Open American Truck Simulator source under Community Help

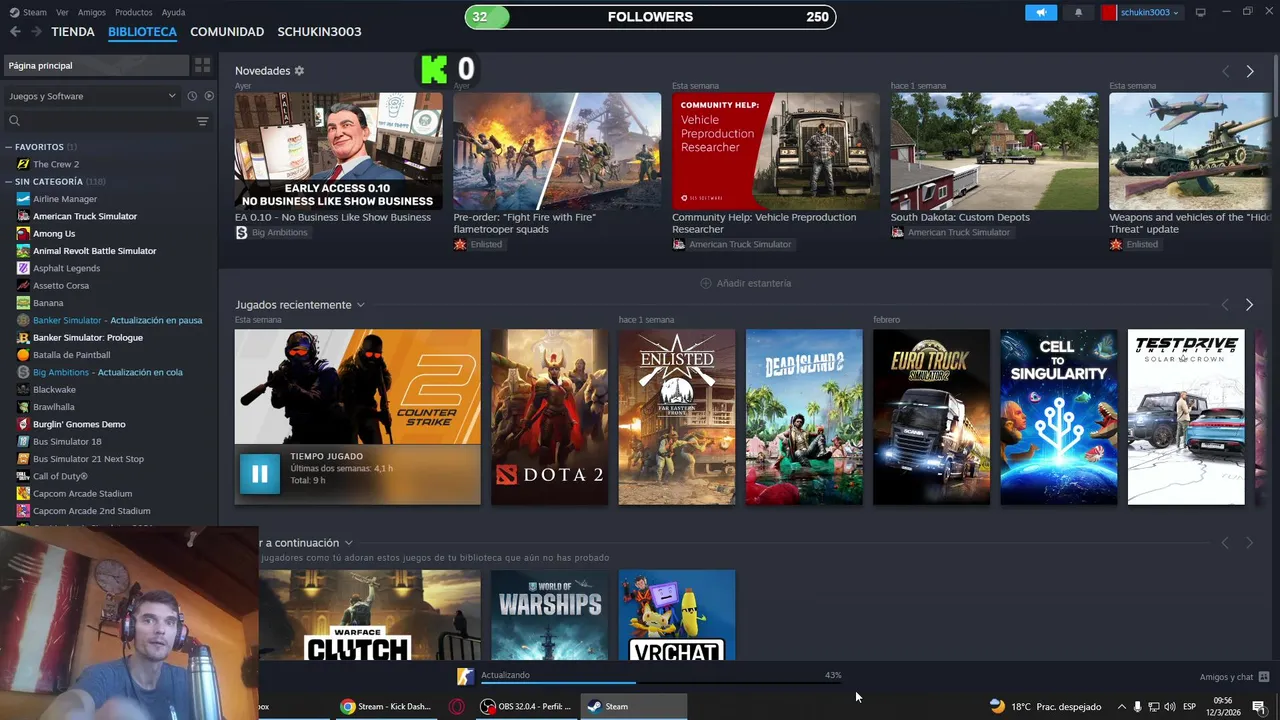(732, 244)
